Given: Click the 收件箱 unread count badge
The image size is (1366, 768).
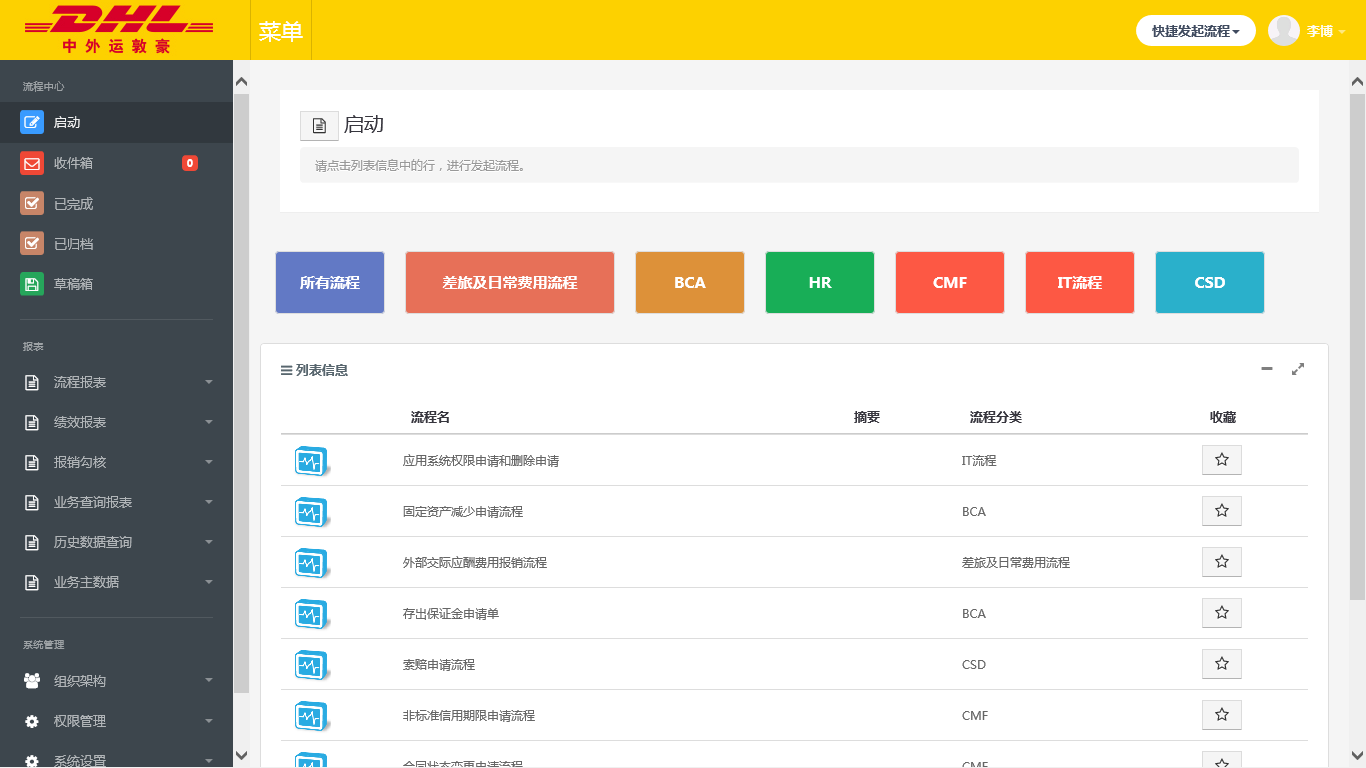Looking at the screenshot, I should click(190, 163).
